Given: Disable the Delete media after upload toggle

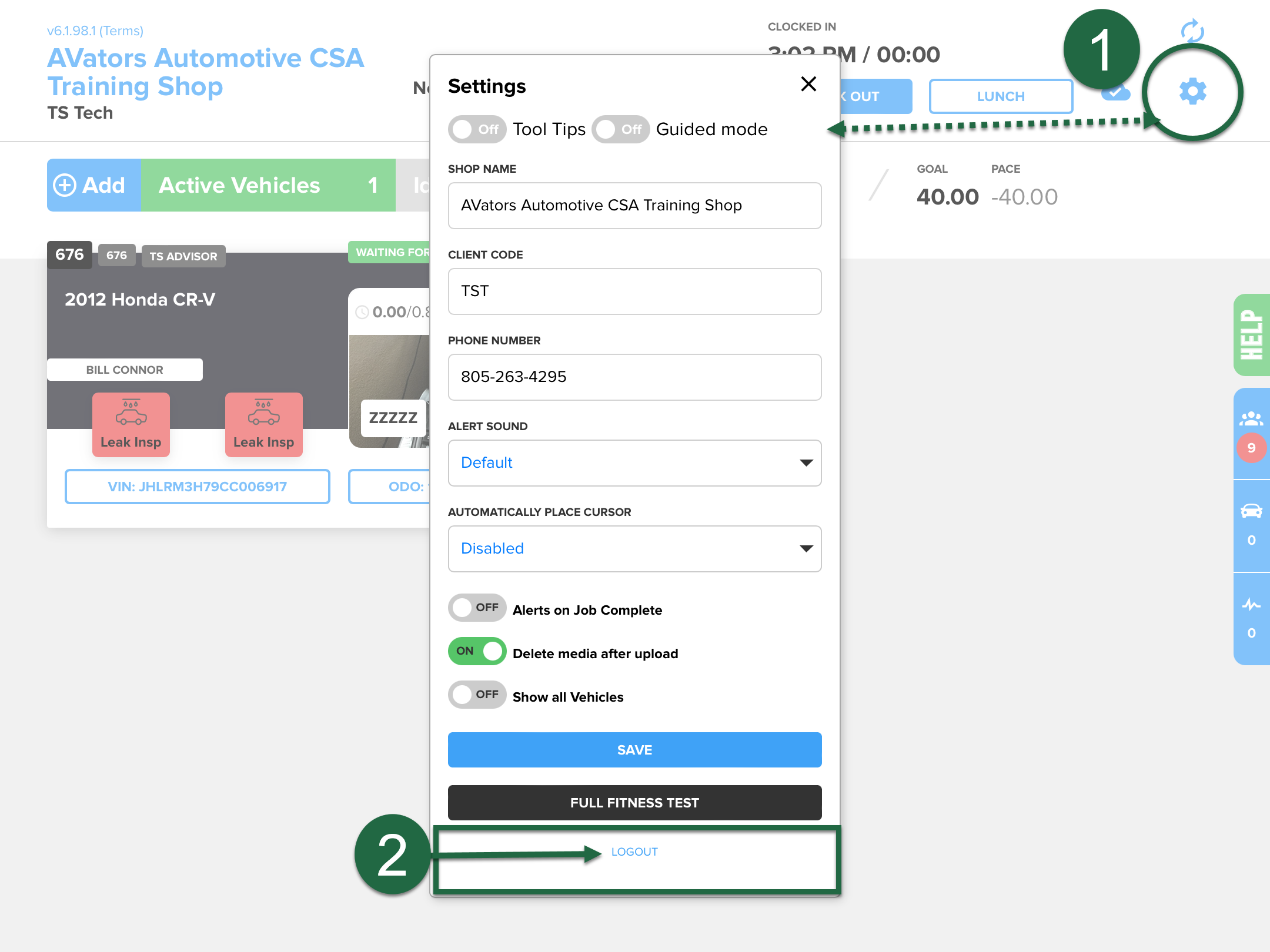Looking at the screenshot, I should pos(477,651).
